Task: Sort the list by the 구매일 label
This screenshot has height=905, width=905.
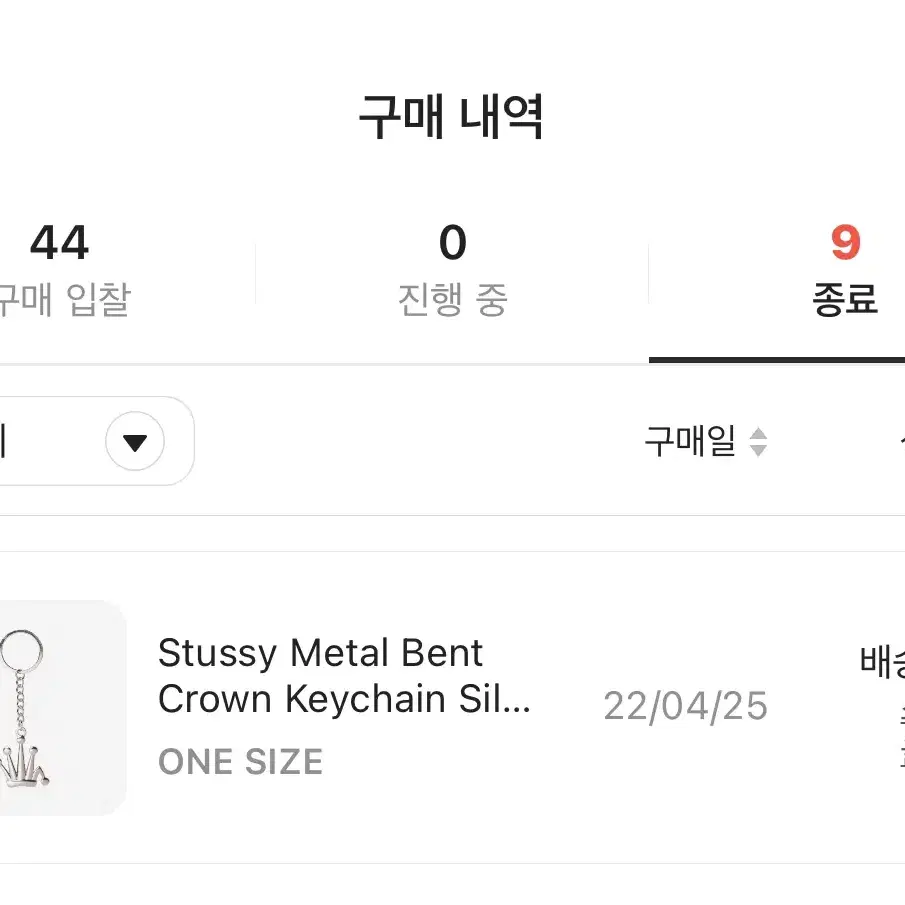Action: tap(690, 442)
